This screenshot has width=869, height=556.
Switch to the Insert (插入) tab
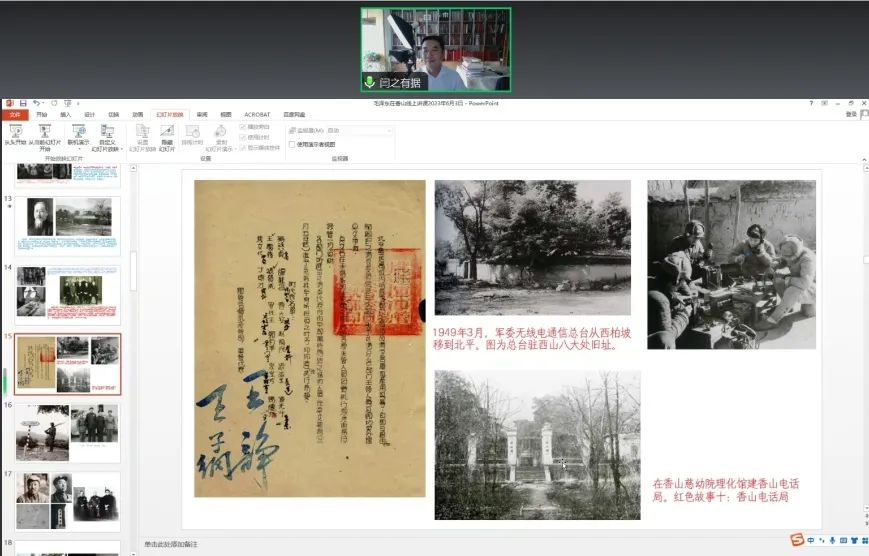(66, 115)
